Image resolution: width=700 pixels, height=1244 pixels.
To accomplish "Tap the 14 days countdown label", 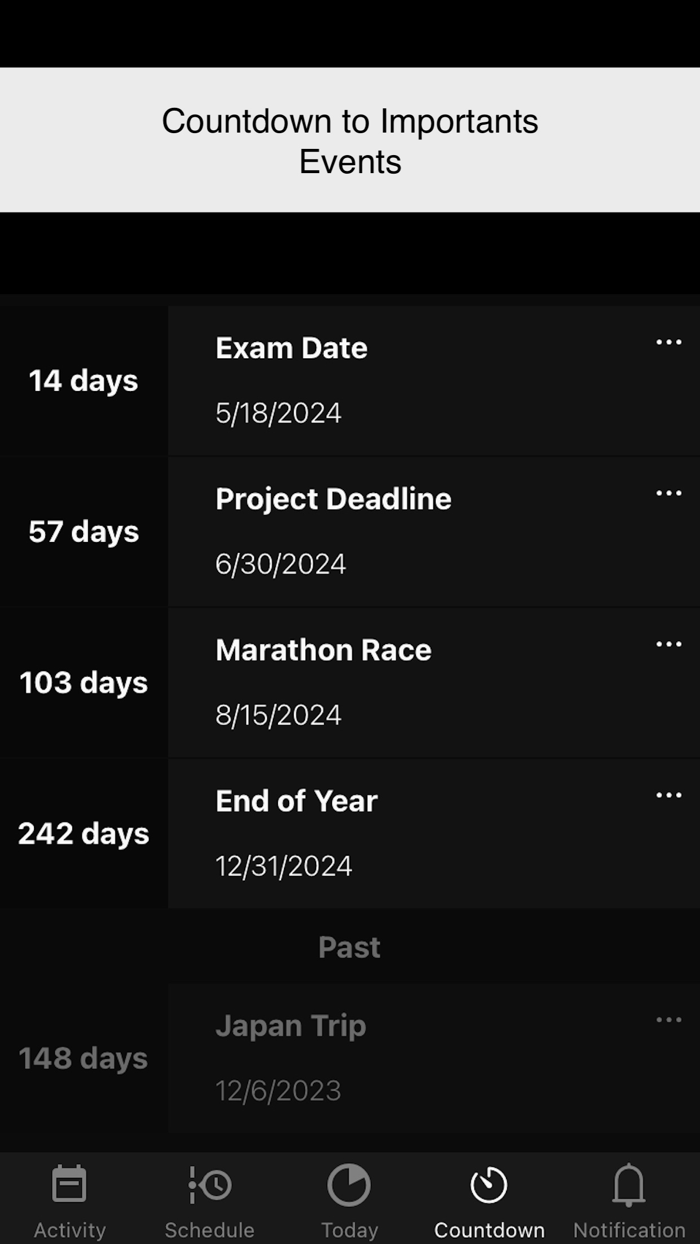I will point(83,381).
